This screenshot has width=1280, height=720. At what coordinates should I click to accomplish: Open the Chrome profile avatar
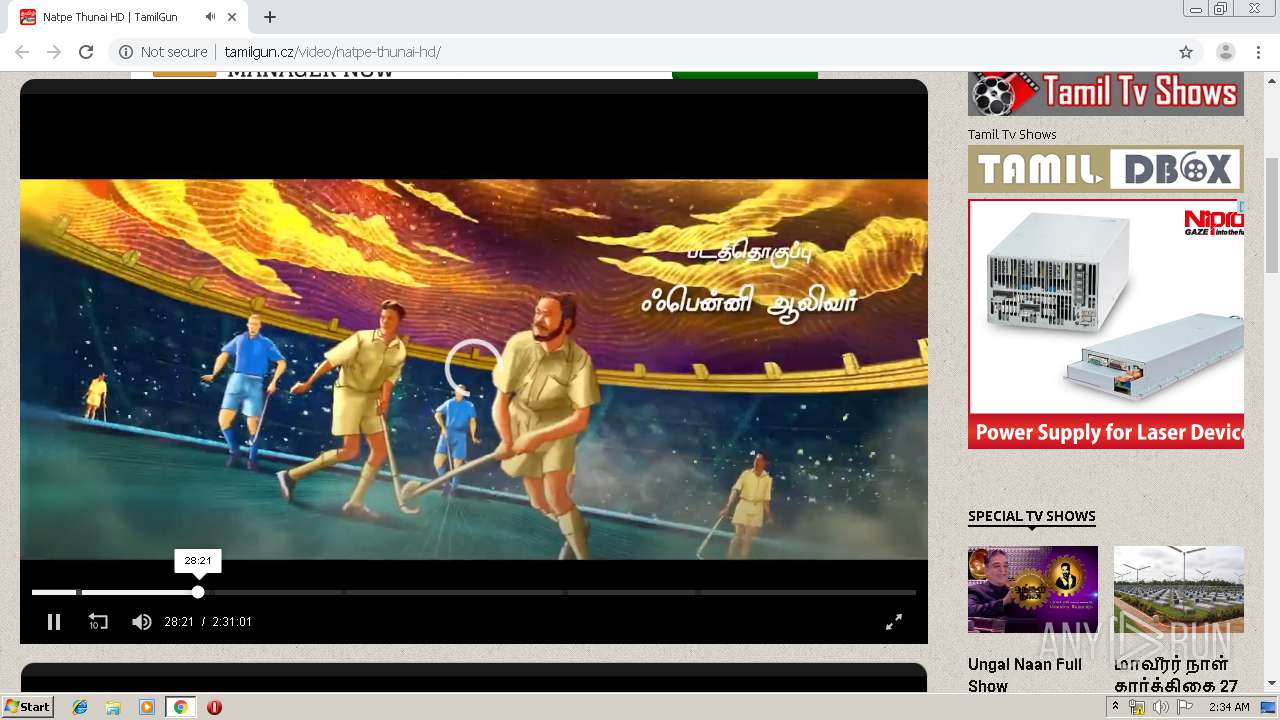[x=1225, y=52]
